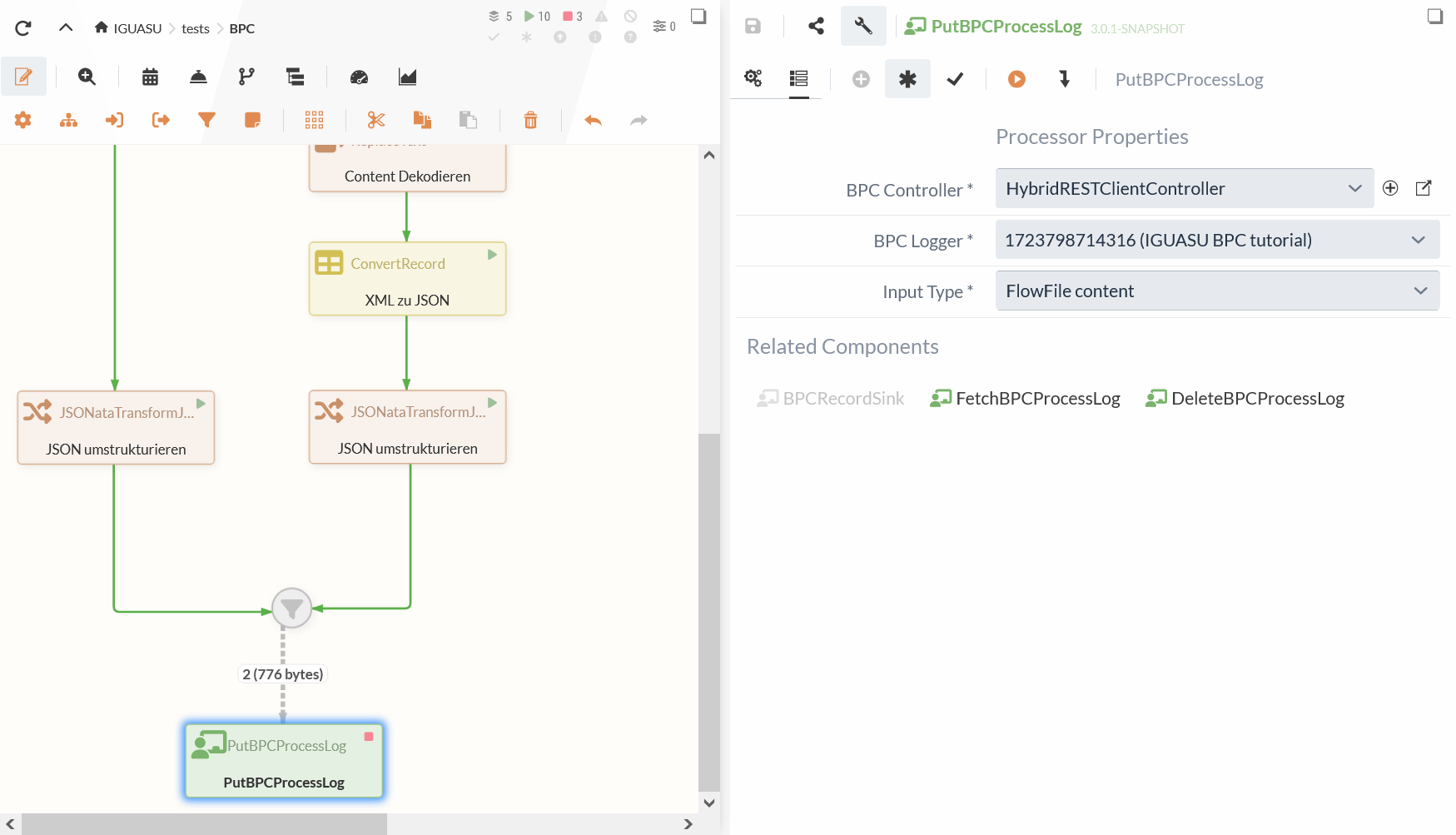
Task: Click the PutBPCProcessLog 3.0.1-SNAPSHOT title
Action: point(1045,27)
